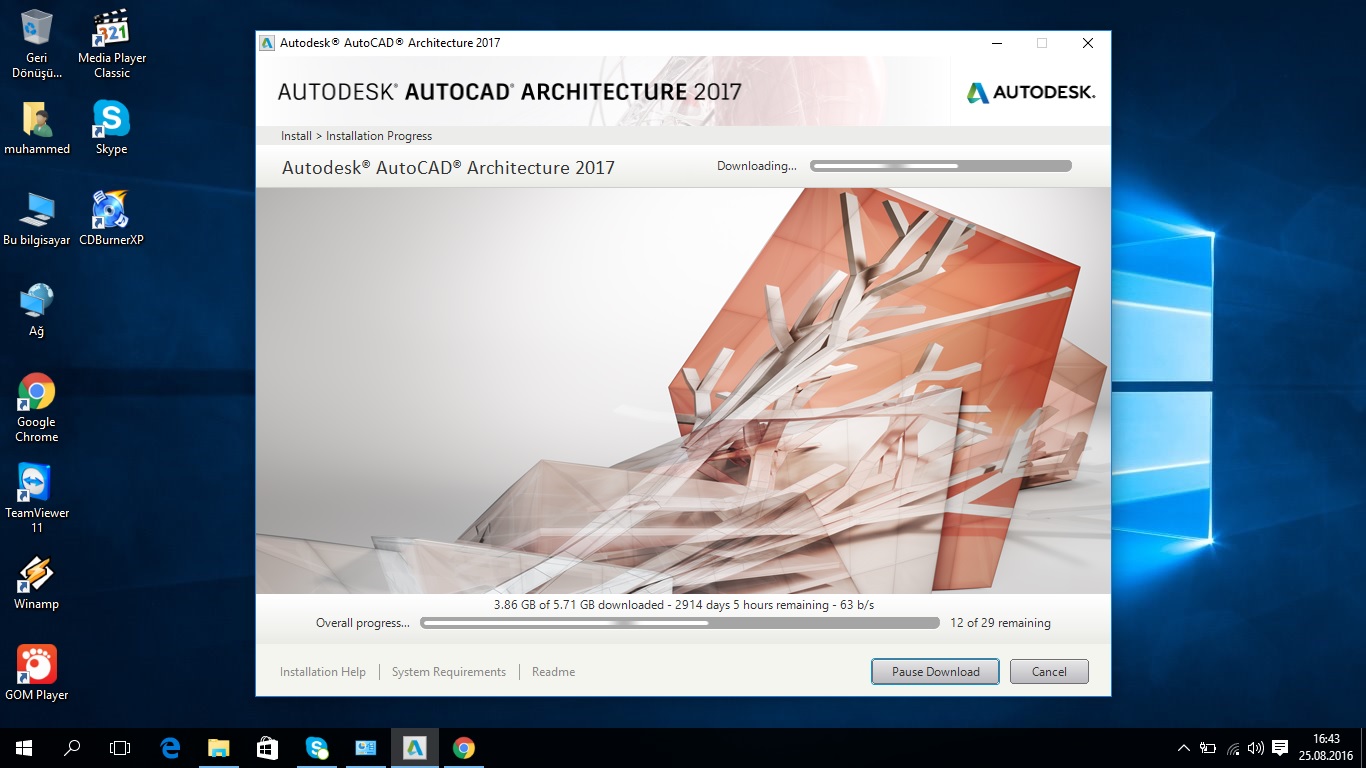Click the '12 of 29 remaining' text
This screenshot has width=1366, height=768.
[x=1000, y=623]
